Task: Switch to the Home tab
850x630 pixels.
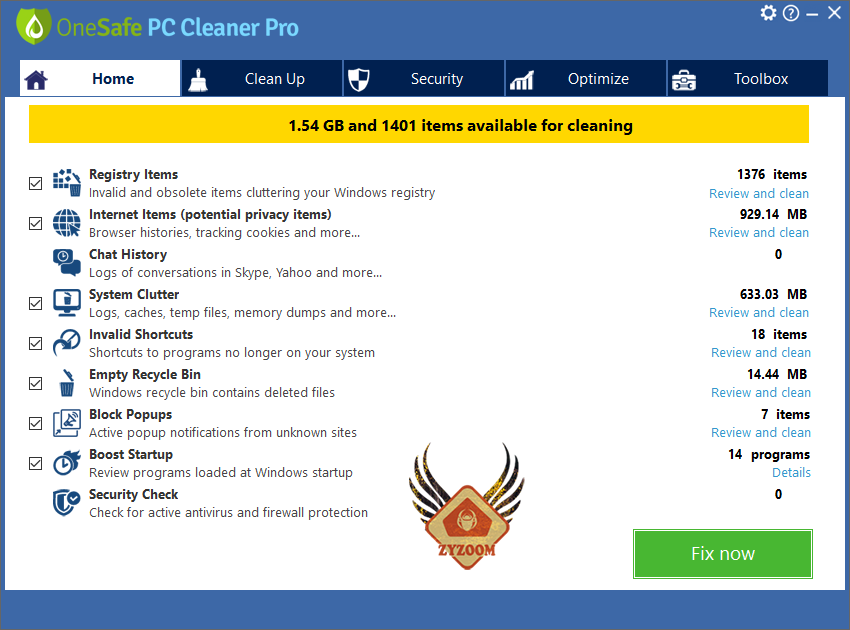Action: point(100,79)
